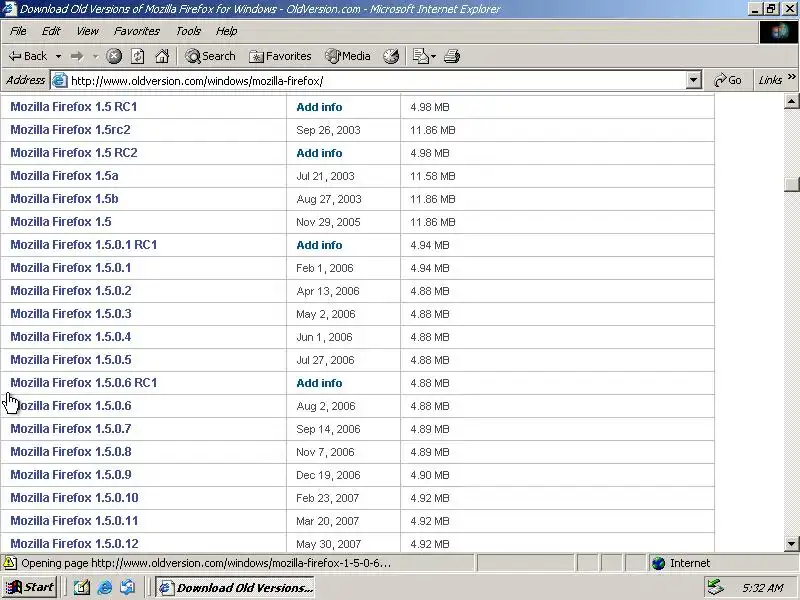Open the Favorites toolbar button
Image resolution: width=800 pixels, height=600 pixels.
click(x=280, y=56)
